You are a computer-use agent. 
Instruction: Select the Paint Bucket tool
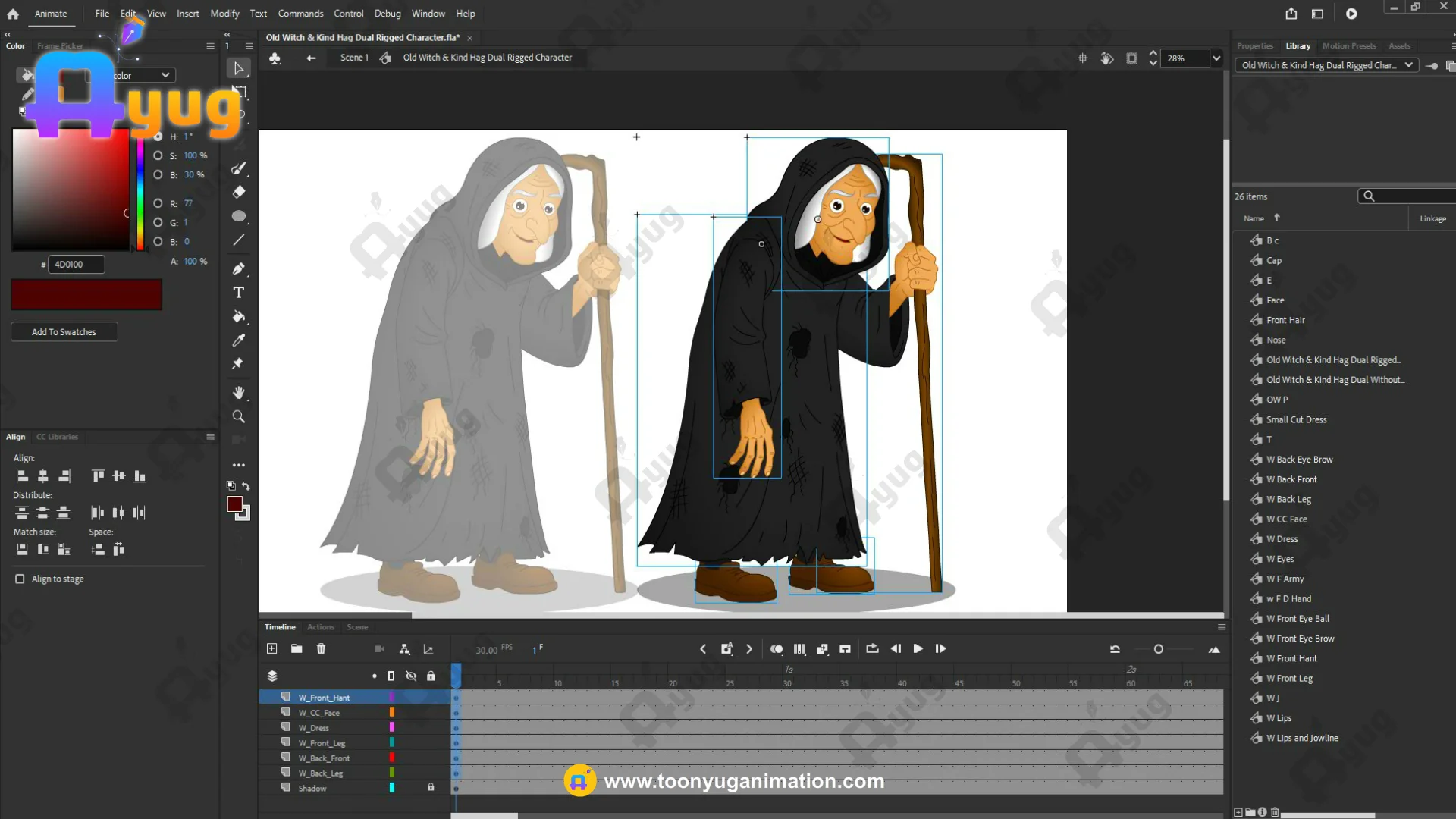pos(238,317)
